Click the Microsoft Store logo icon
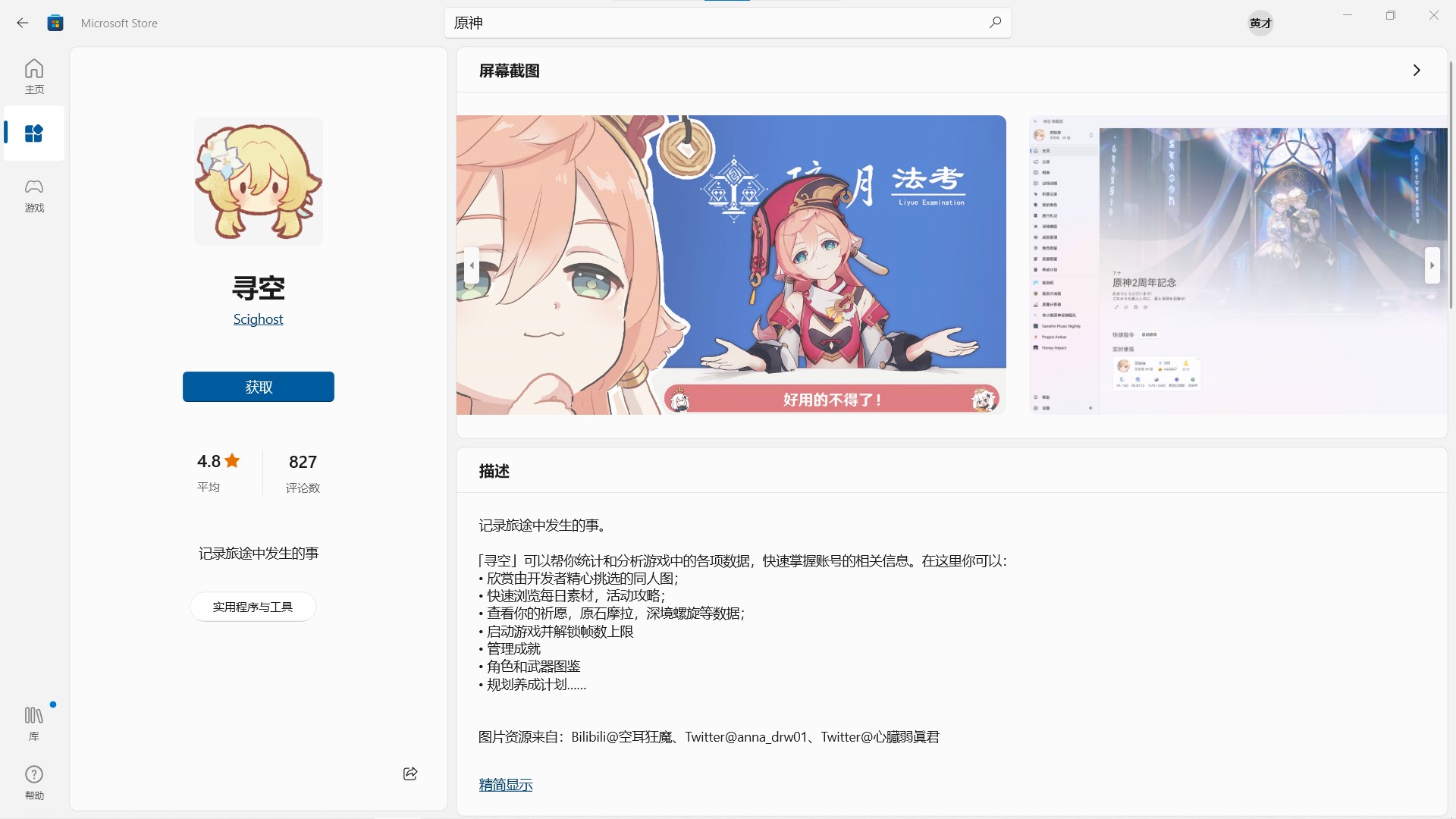The image size is (1456, 819). pyautogui.click(x=55, y=23)
